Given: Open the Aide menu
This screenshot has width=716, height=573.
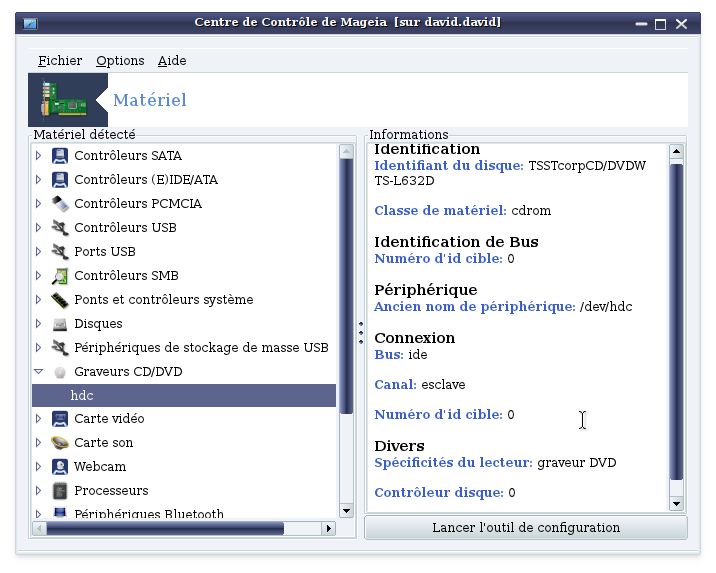Looking at the screenshot, I should (172, 61).
